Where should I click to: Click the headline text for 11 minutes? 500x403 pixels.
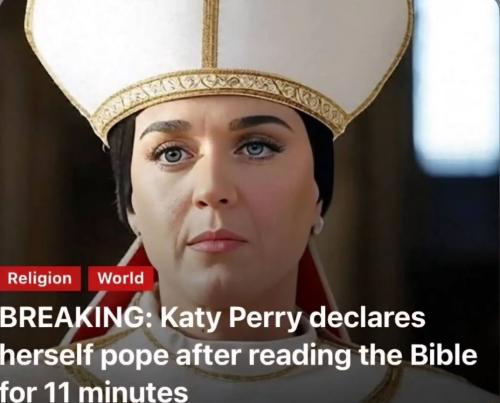pos(93,392)
